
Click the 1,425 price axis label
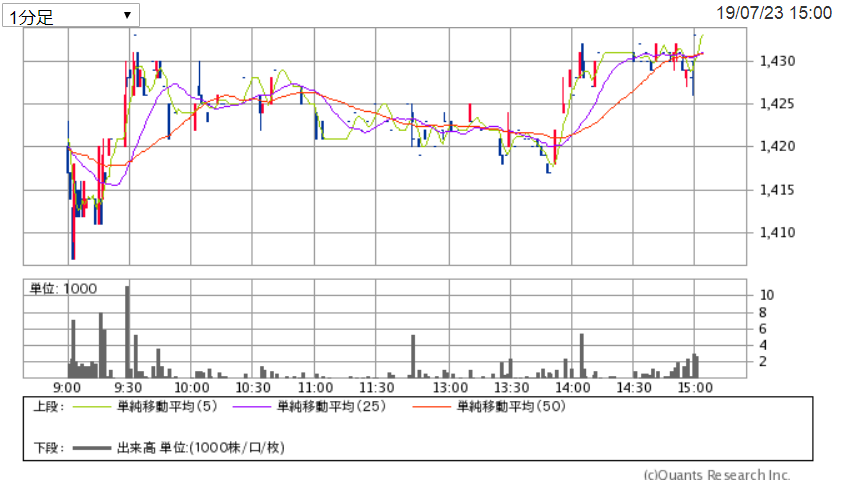point(777,103)
